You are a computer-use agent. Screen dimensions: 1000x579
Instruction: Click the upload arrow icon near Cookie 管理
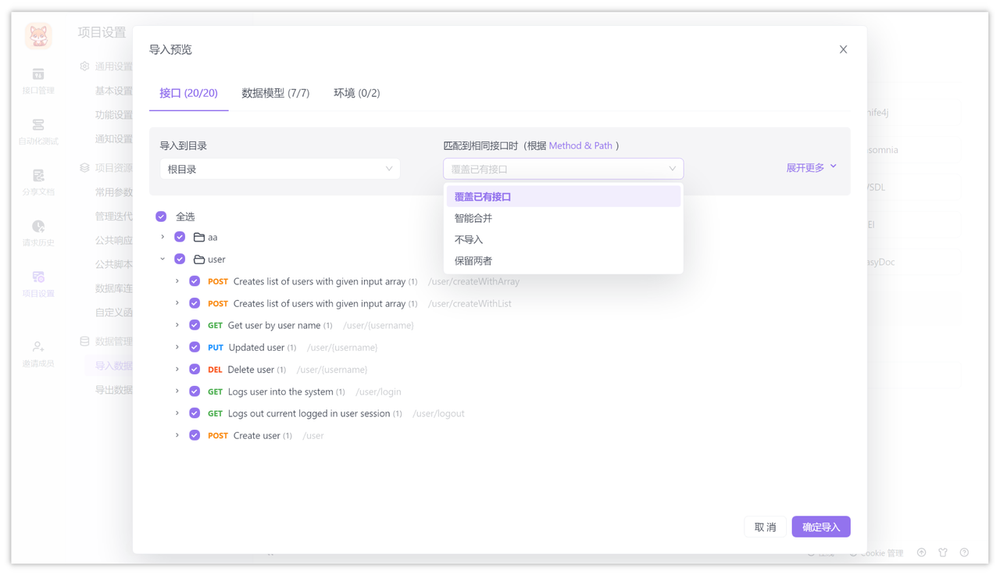(x=921, y=552)
